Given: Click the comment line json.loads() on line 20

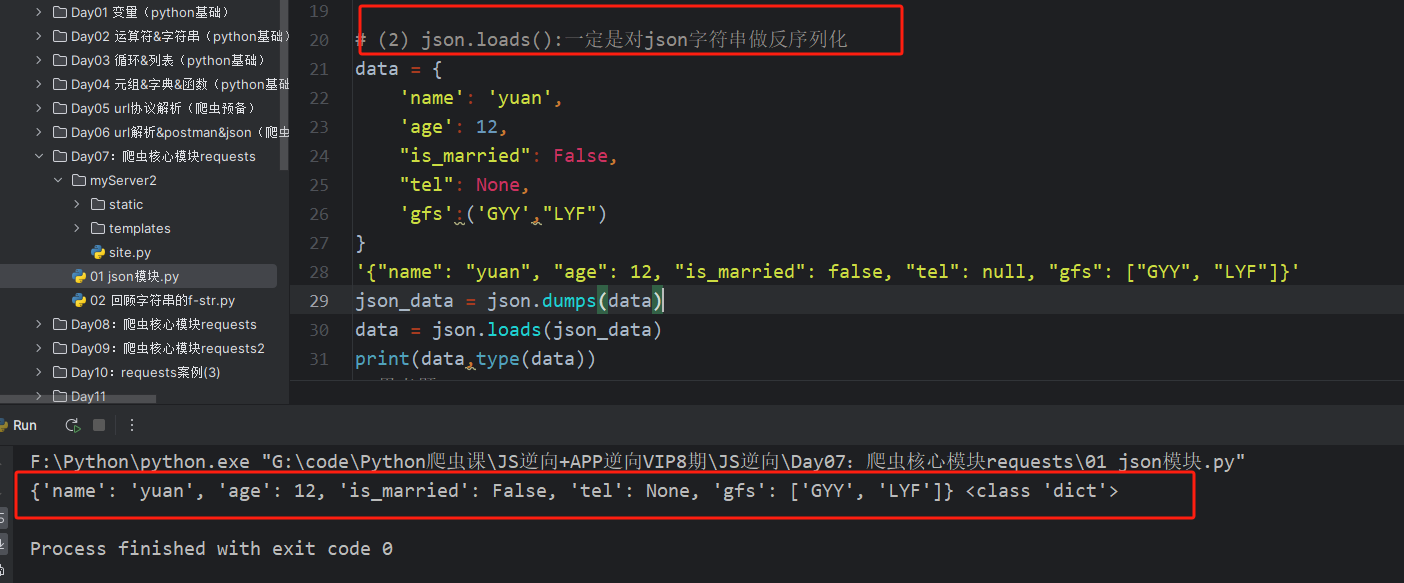Looking at the screenshot, I should (x=601, y=40).
